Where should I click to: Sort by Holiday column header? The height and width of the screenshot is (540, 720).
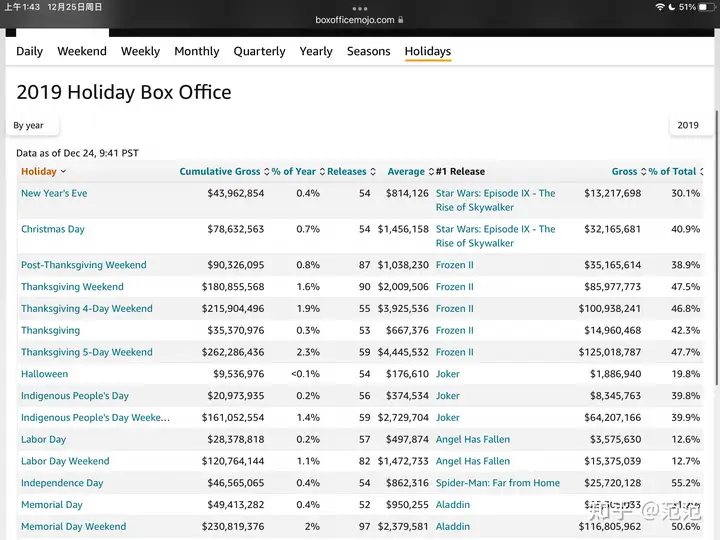click(43, 172)
